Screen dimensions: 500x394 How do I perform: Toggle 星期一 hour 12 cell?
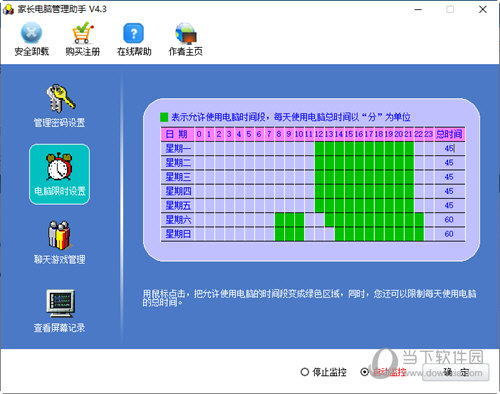319,148
